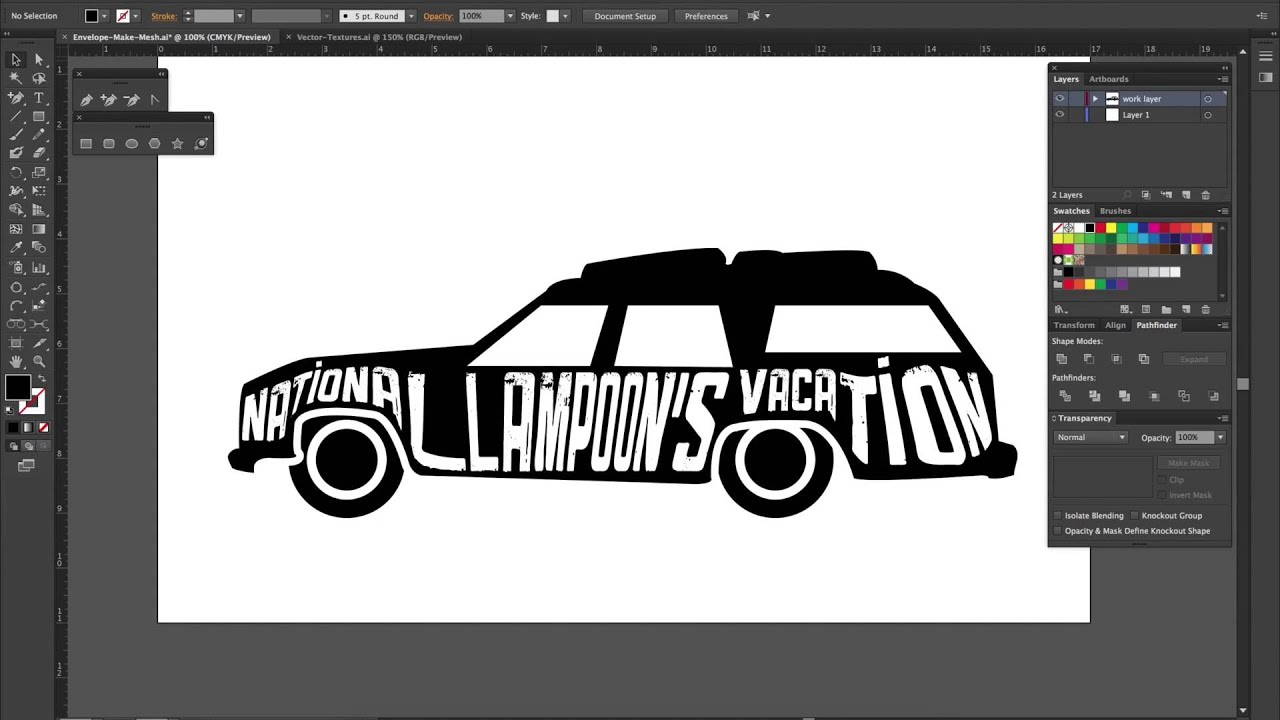Click the orange Opacity label in control bar
The height and width of the screenshot is (720, 1280).
tap(438, 16)
